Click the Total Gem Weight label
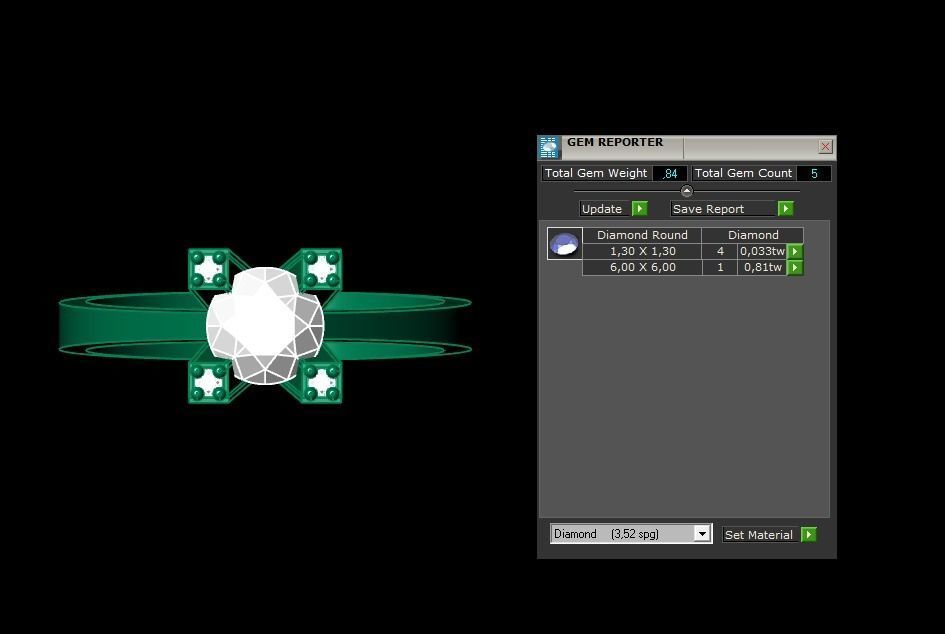 coord(596,173)
